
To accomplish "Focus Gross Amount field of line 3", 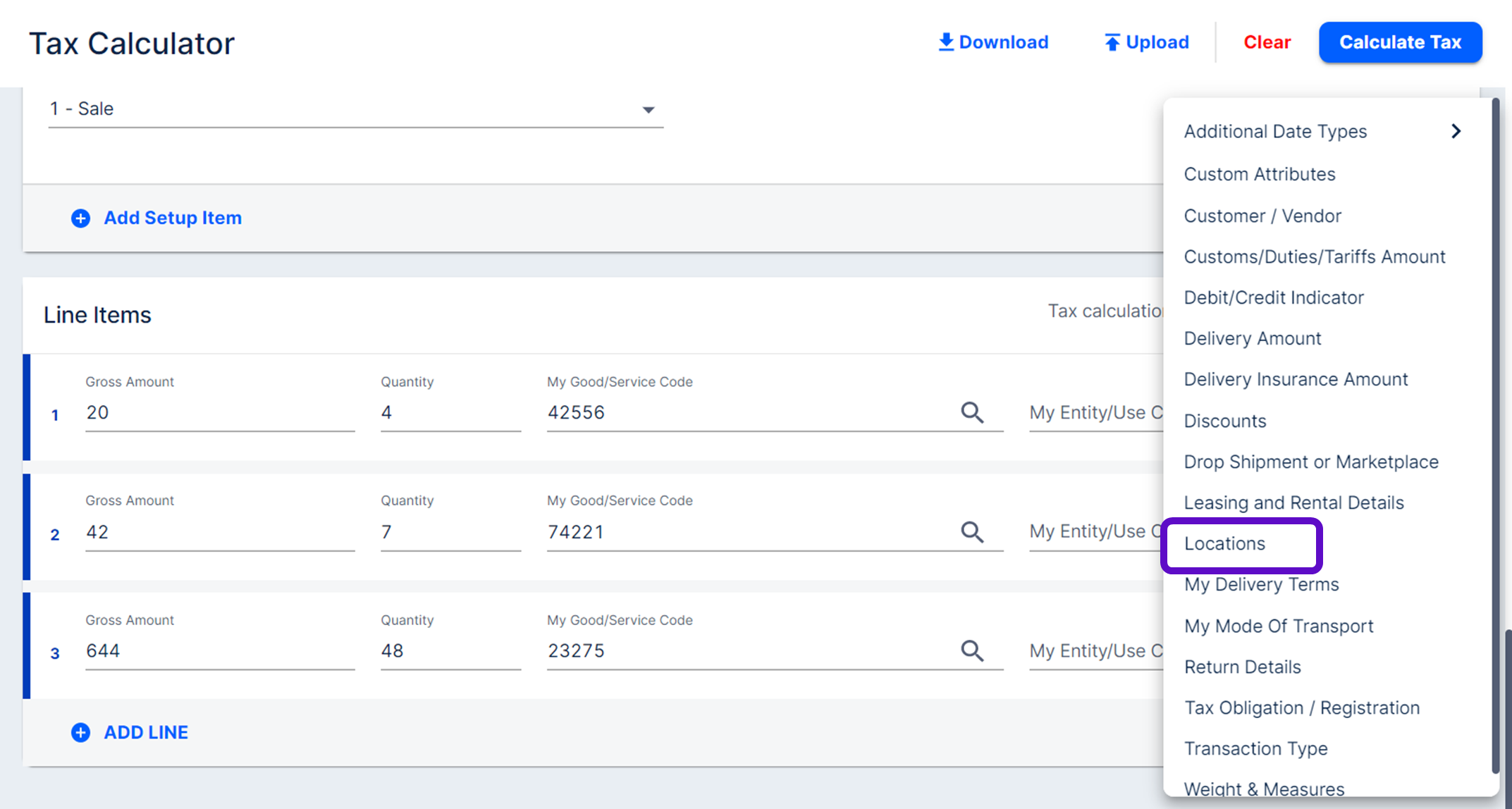I will click(219, 651).
